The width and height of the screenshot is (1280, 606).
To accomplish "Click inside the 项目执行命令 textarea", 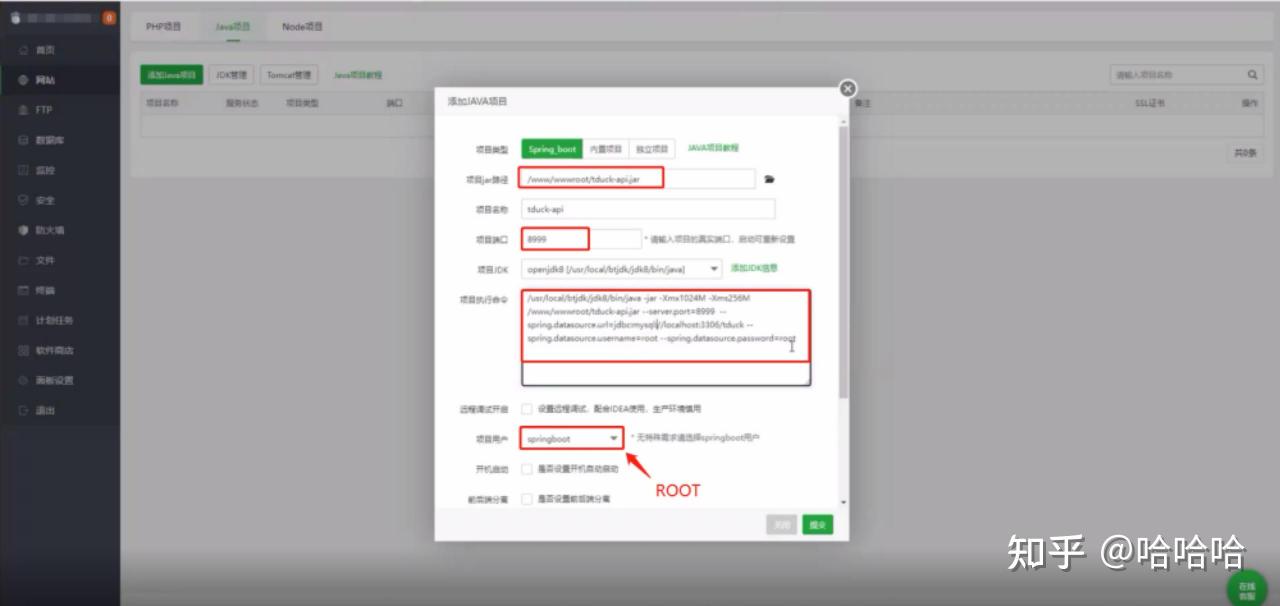I will point(665,338).
